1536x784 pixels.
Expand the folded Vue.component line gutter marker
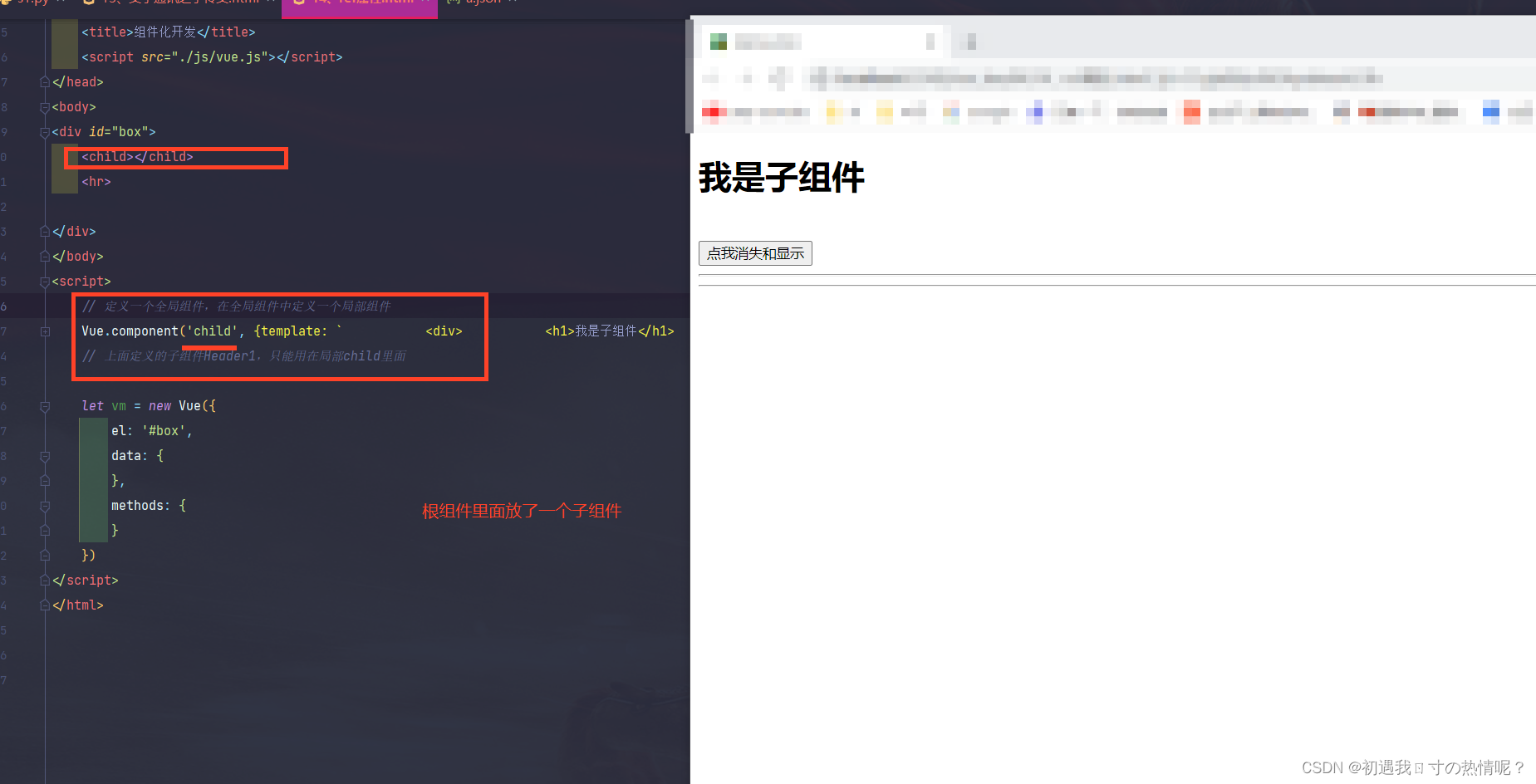(x=45, y=331)
